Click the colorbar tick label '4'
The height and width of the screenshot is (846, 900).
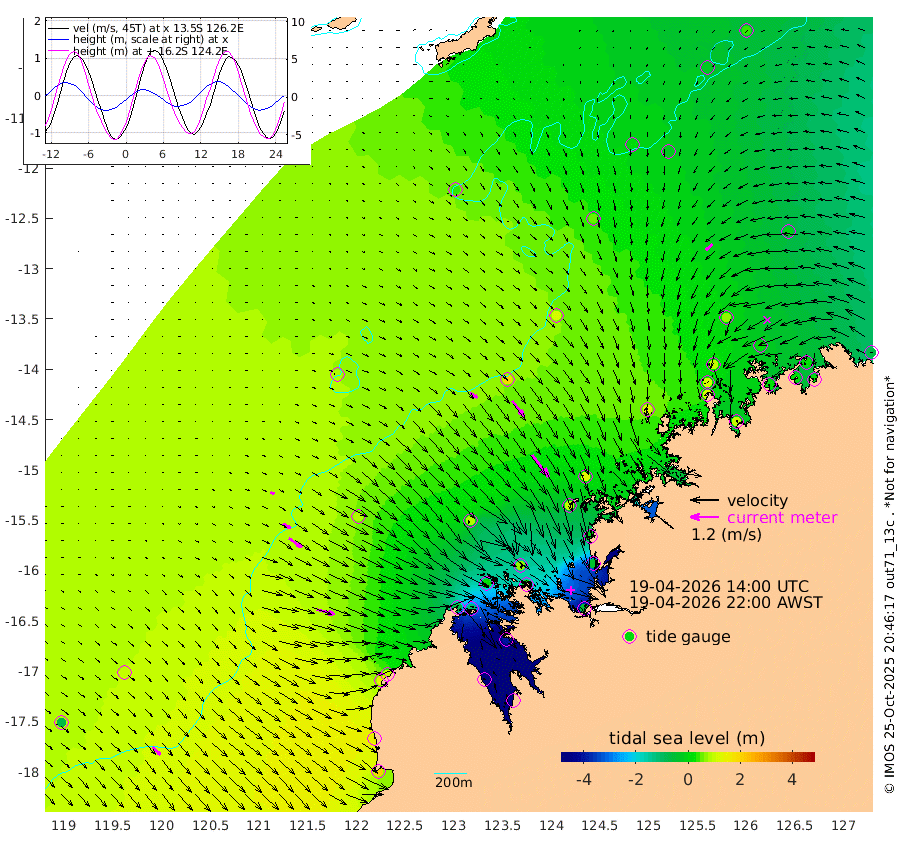point(792,779)
